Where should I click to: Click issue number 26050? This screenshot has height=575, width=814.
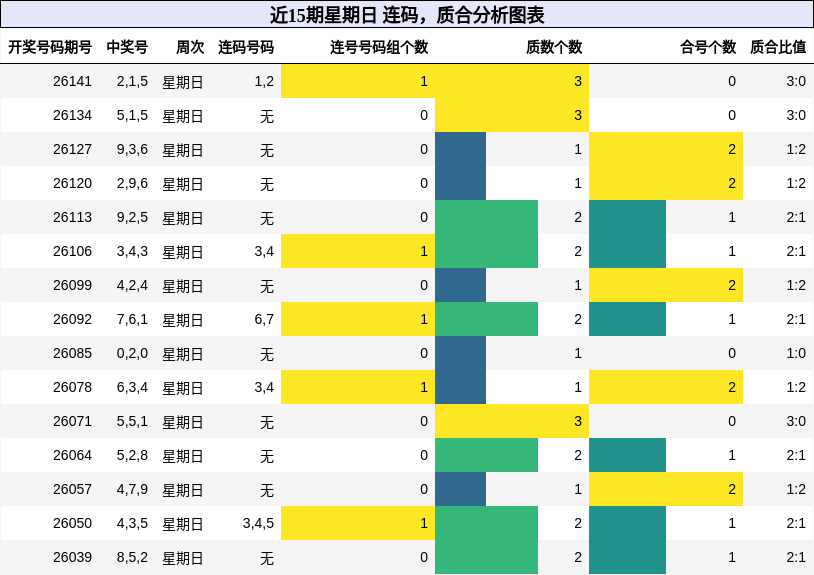click(x=72, y=523)
